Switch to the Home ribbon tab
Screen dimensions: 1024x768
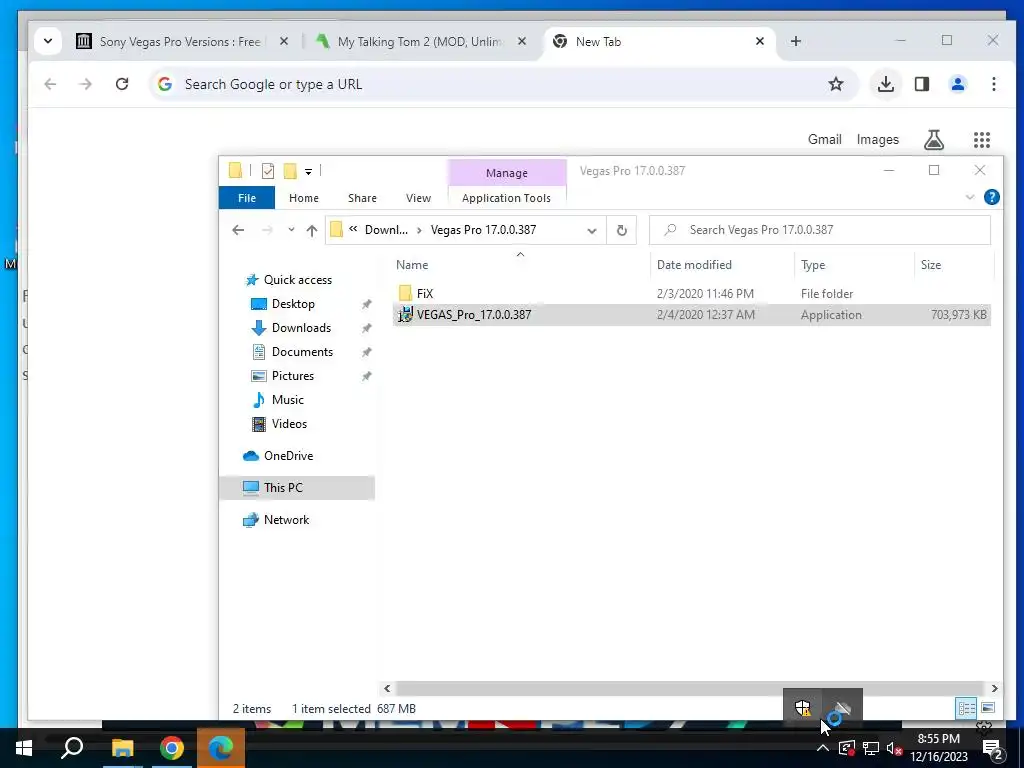click(304, 198)
